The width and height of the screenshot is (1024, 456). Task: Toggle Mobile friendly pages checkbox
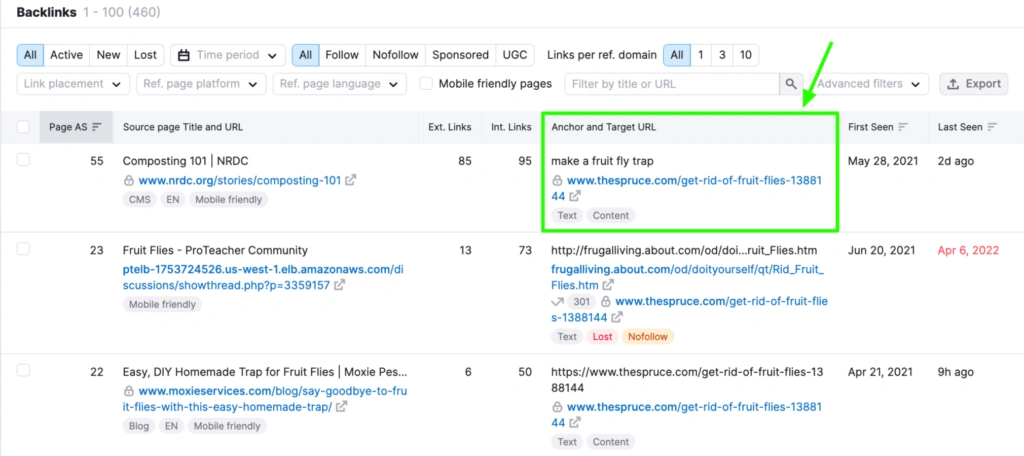[426, 84]
